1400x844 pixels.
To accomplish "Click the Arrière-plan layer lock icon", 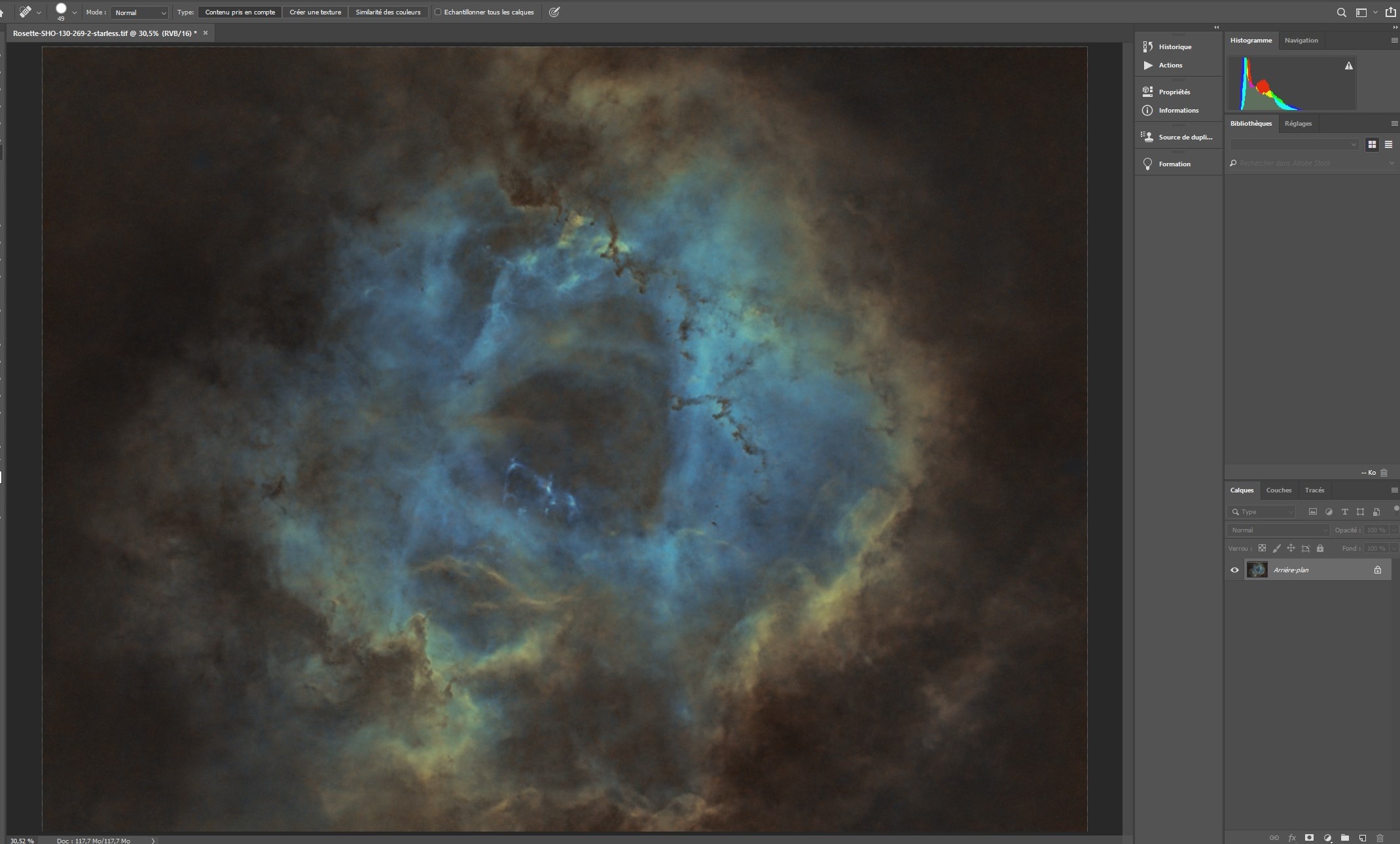I will (1378, 570).
